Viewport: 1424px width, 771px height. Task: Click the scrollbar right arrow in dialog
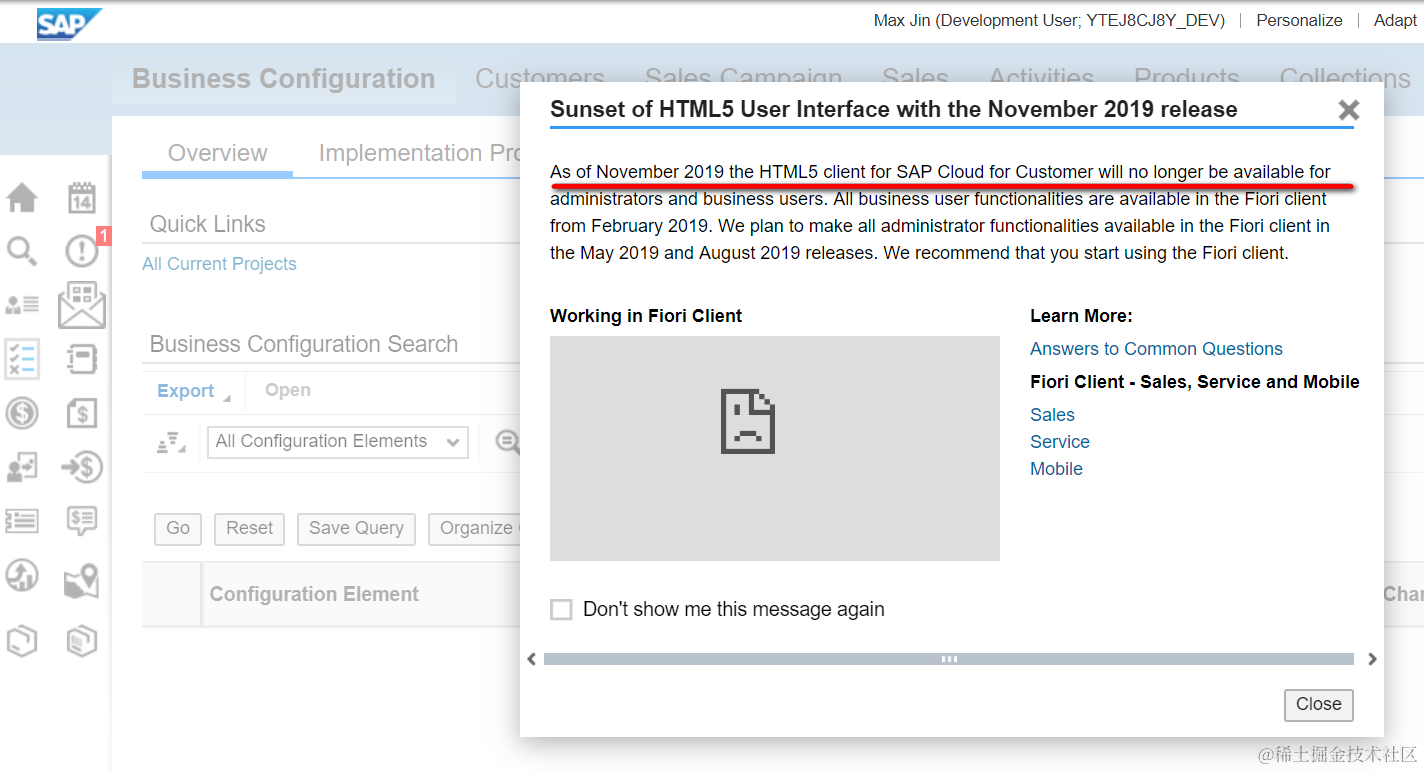point(1372,659)
